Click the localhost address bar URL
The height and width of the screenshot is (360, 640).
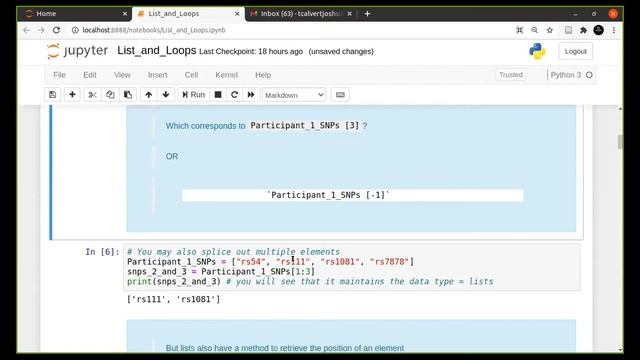[x=154, y=30]
